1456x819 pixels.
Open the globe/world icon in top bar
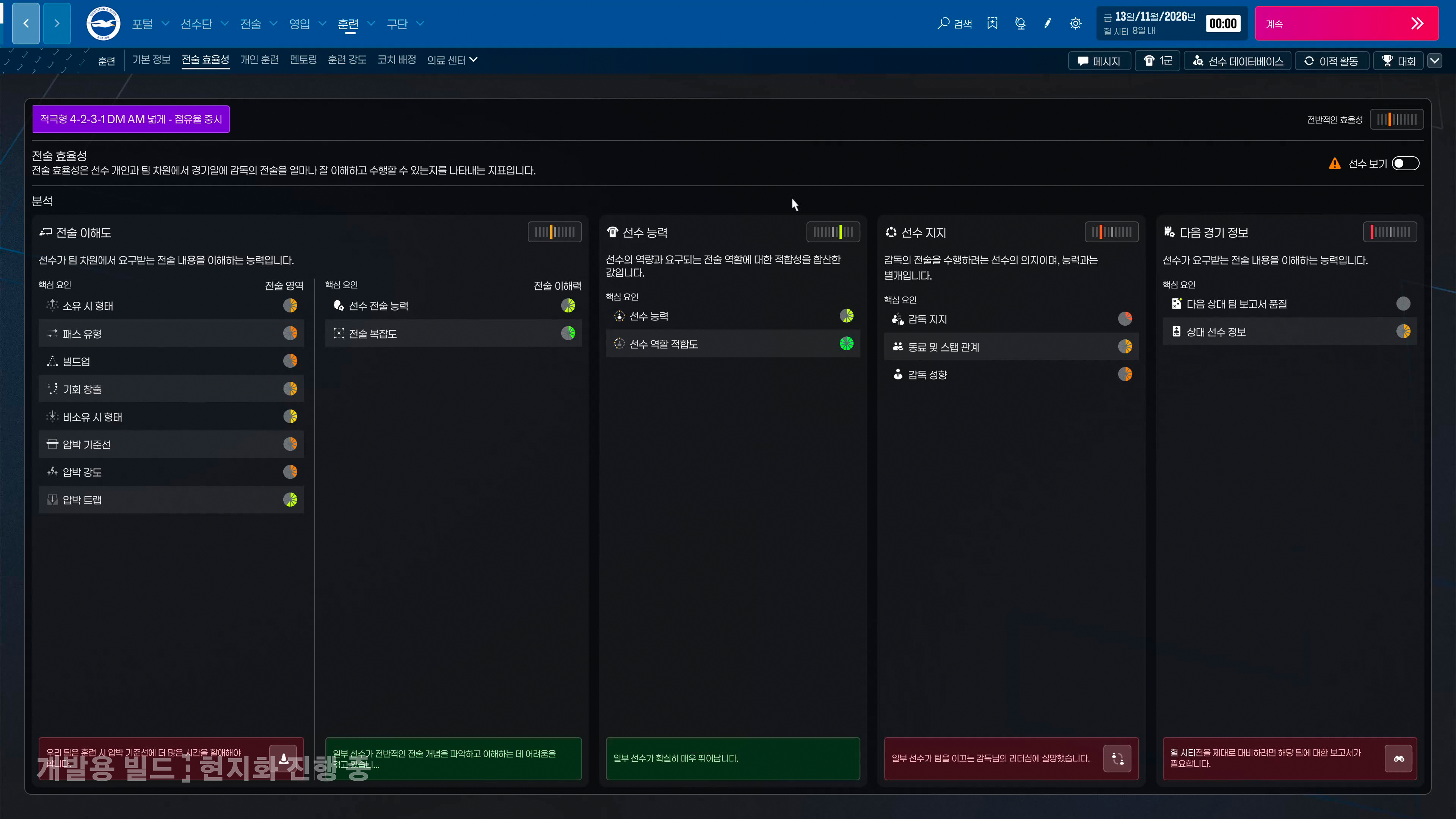click(x=1020, y=23)
